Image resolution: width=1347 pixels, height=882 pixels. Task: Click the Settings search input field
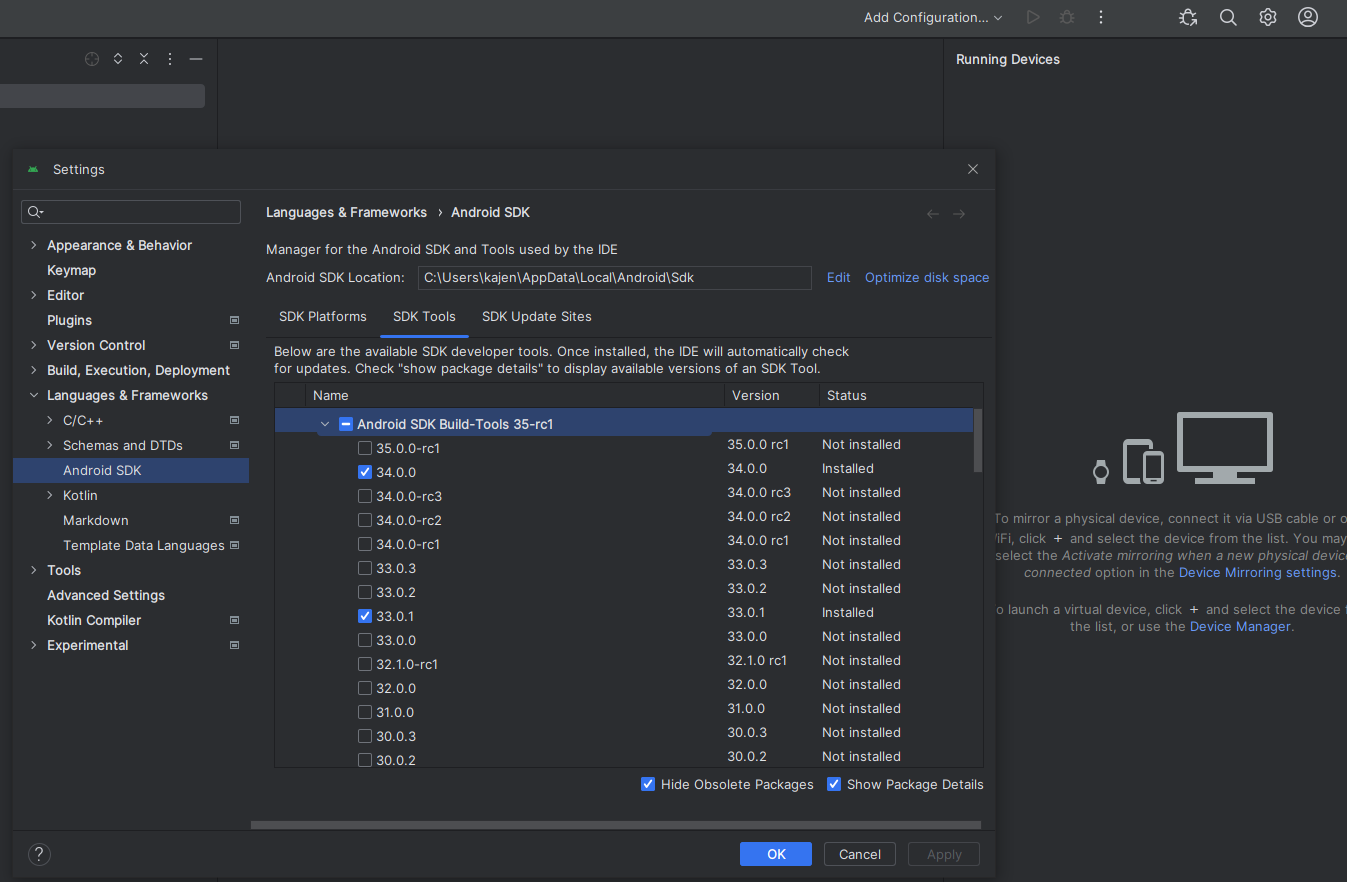(131, 212)
